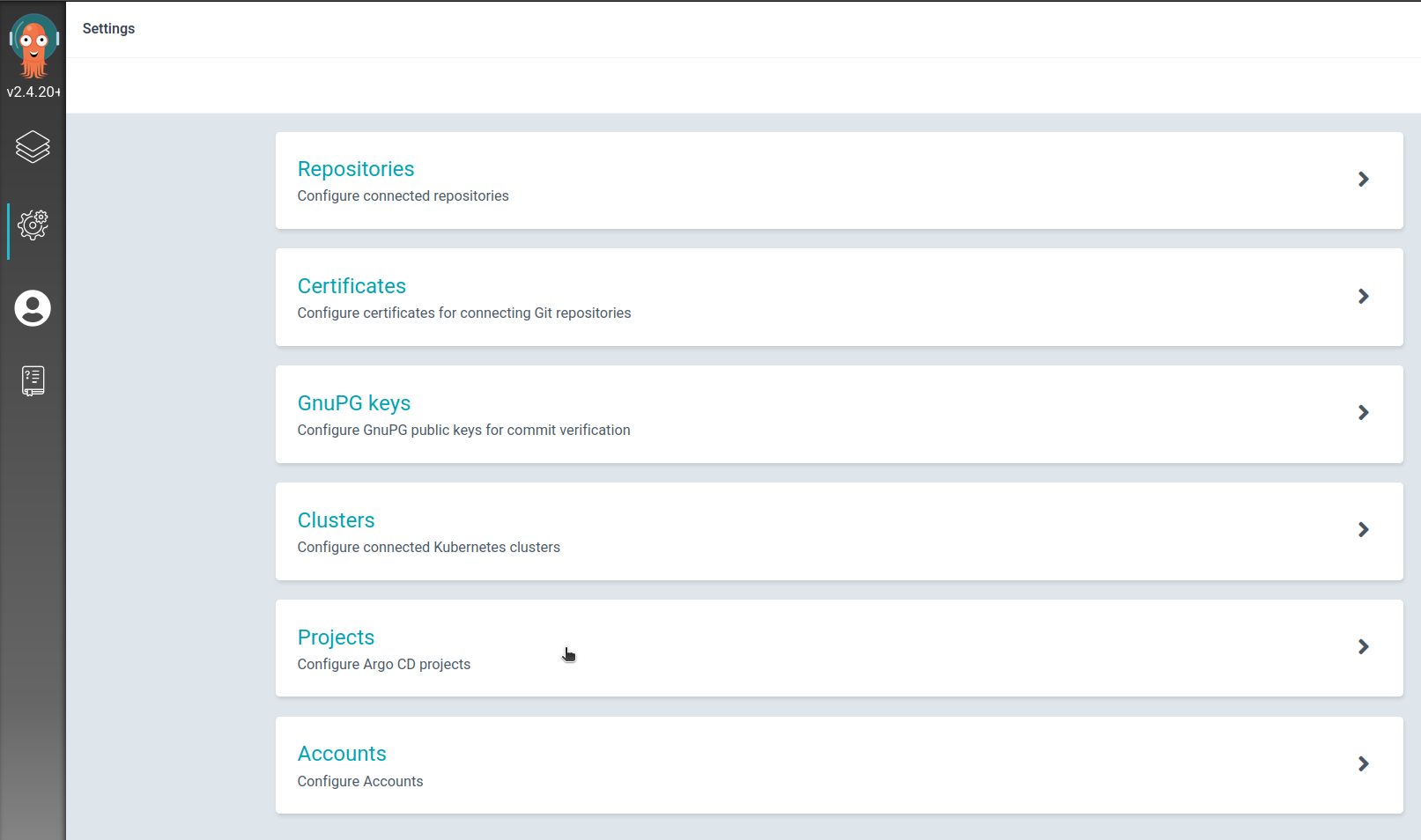1421x840 pixels.
Task: Click the Argo CD octopus logo
Action: point(33,46)
